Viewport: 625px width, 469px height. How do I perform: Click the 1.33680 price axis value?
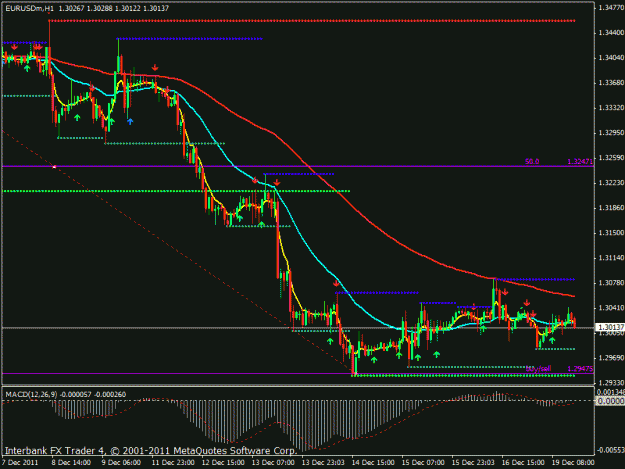(x=611, y=83)
